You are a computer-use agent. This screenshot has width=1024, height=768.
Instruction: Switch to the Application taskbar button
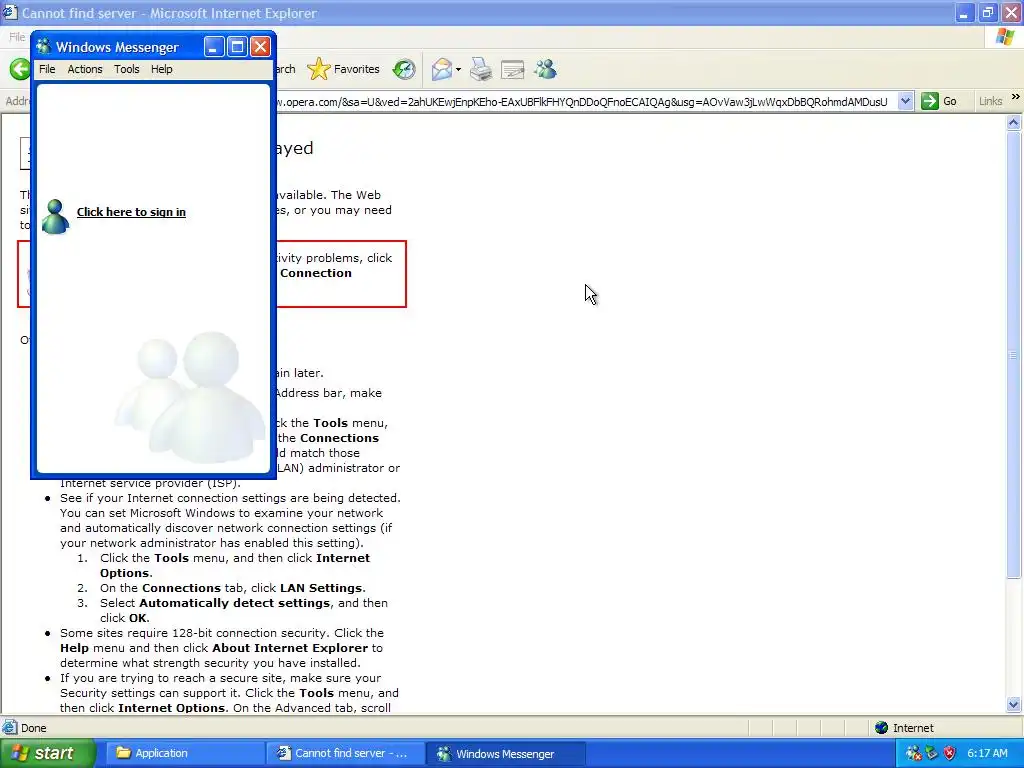pyautogui.click(x=185, y=753)
